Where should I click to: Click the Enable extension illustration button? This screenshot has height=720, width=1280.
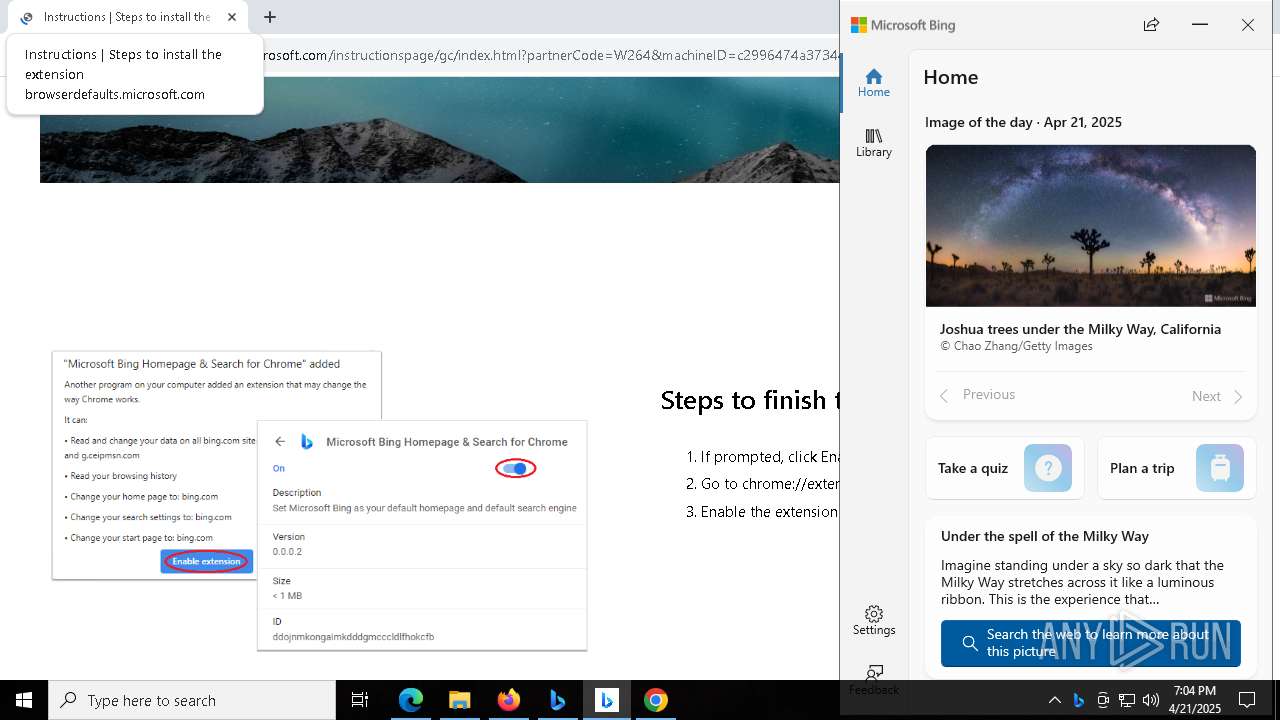(x=206, y=561)
